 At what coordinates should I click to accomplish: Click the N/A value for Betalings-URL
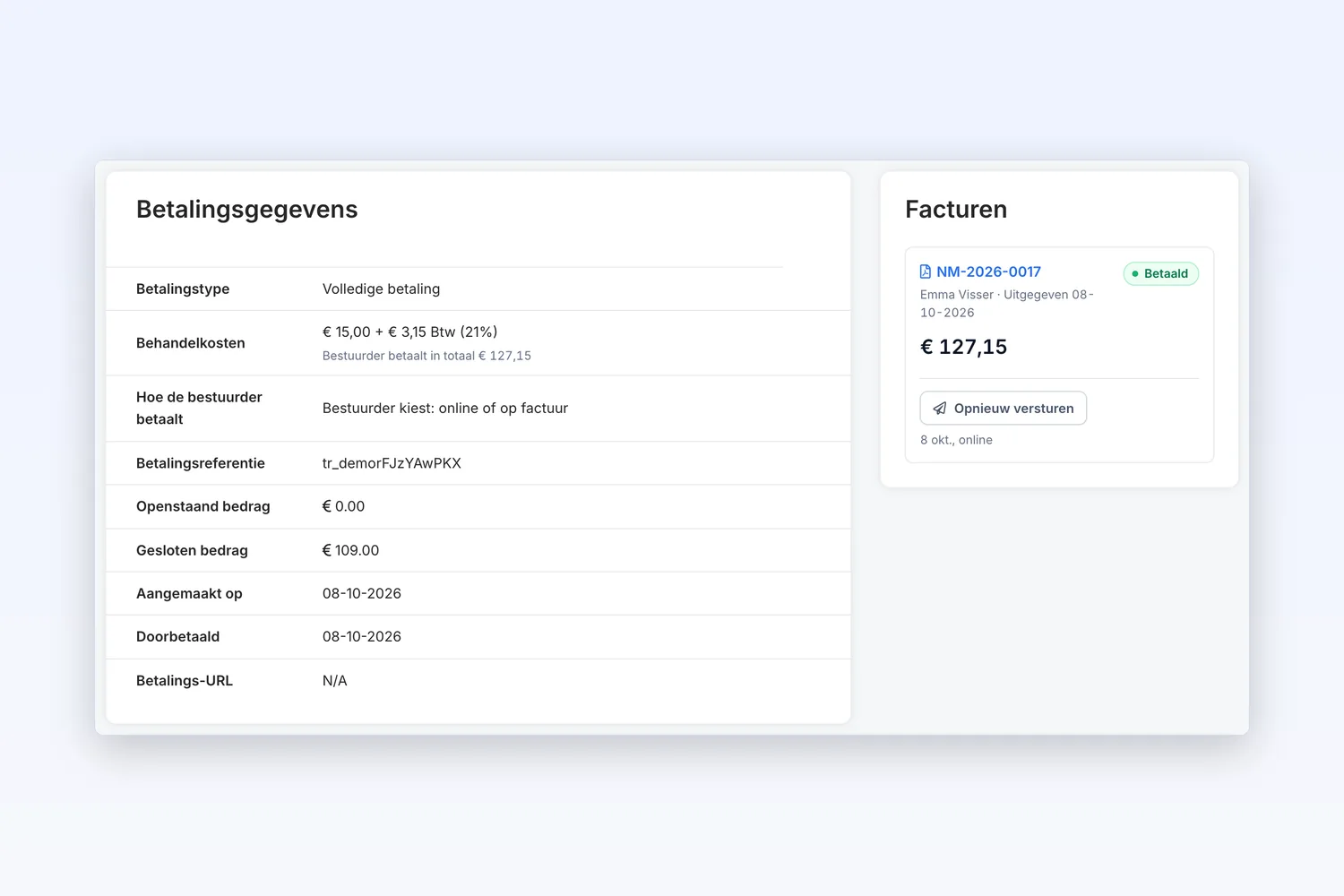(334, 681)
